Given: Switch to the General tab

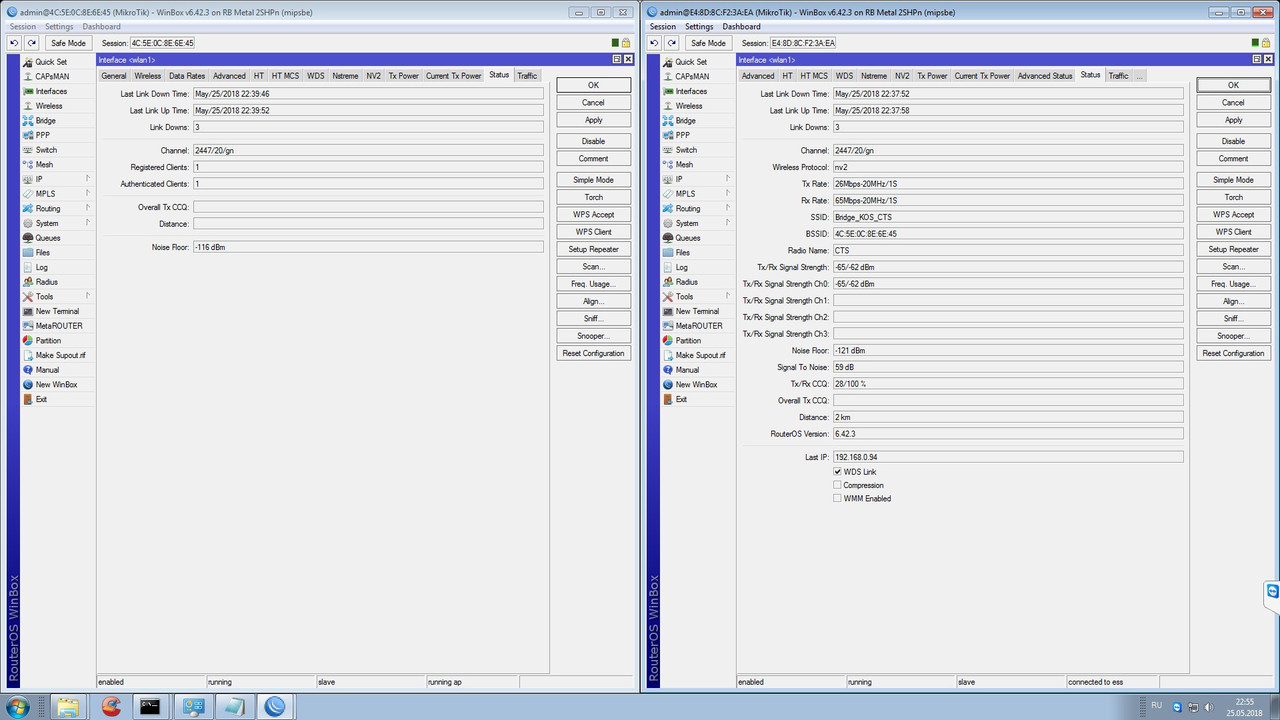Looking at the screenshot, I should click(114, 76).
